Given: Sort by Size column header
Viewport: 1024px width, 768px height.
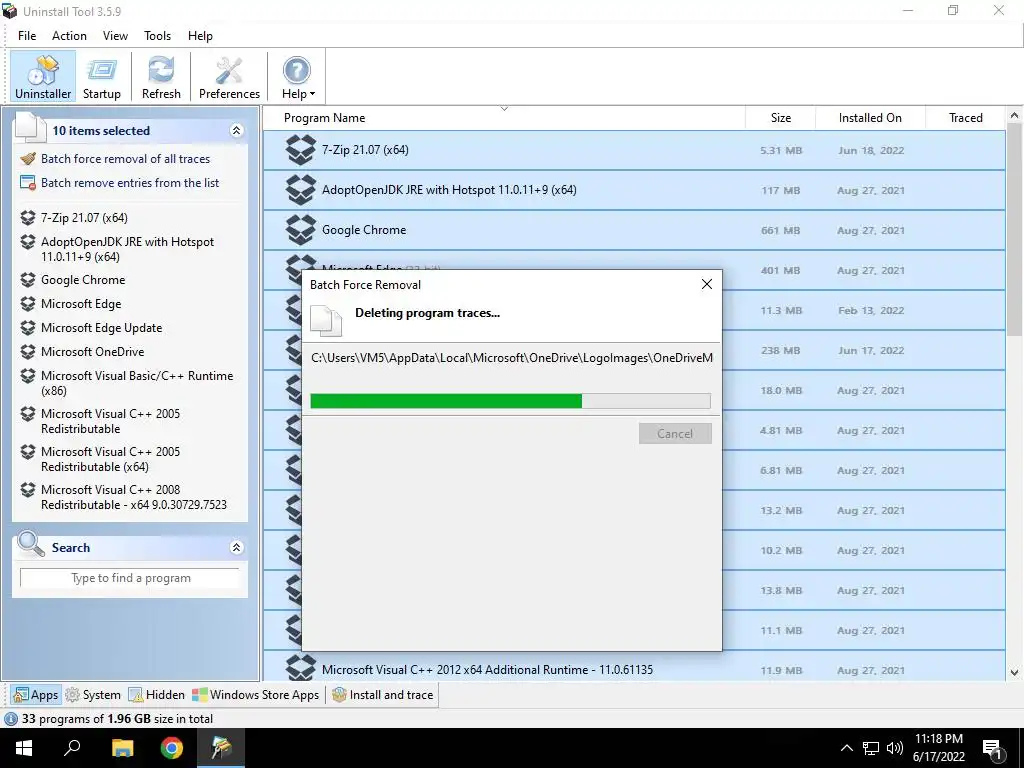Looking at the screenshot, I should (x=780, y=118).
